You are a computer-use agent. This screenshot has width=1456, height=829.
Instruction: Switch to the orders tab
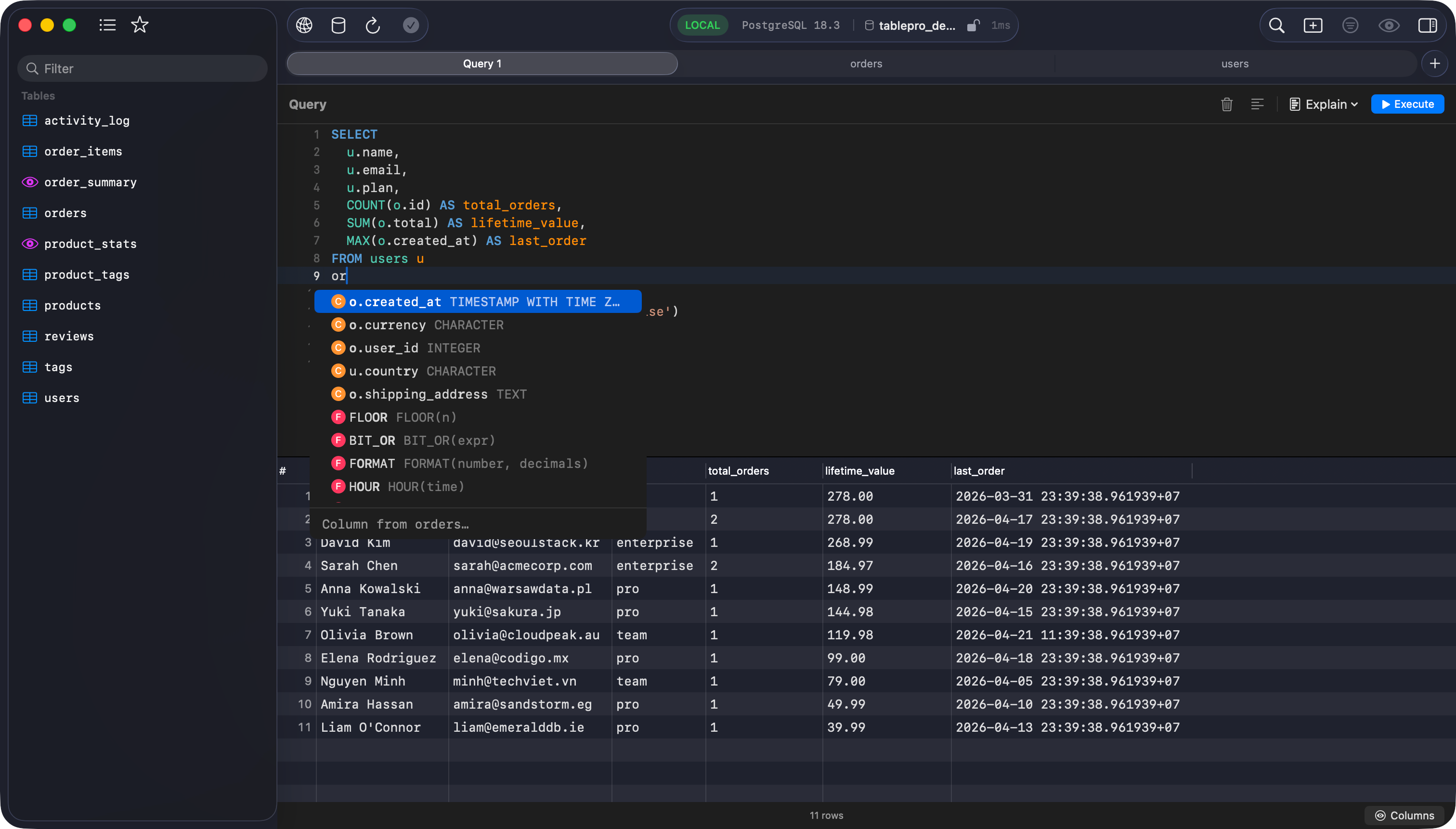tap(865, 63)
